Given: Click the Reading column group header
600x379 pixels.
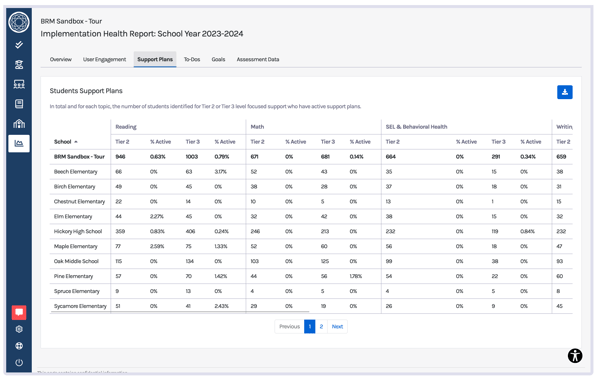Looking at the screenshot, I should 126,127.
